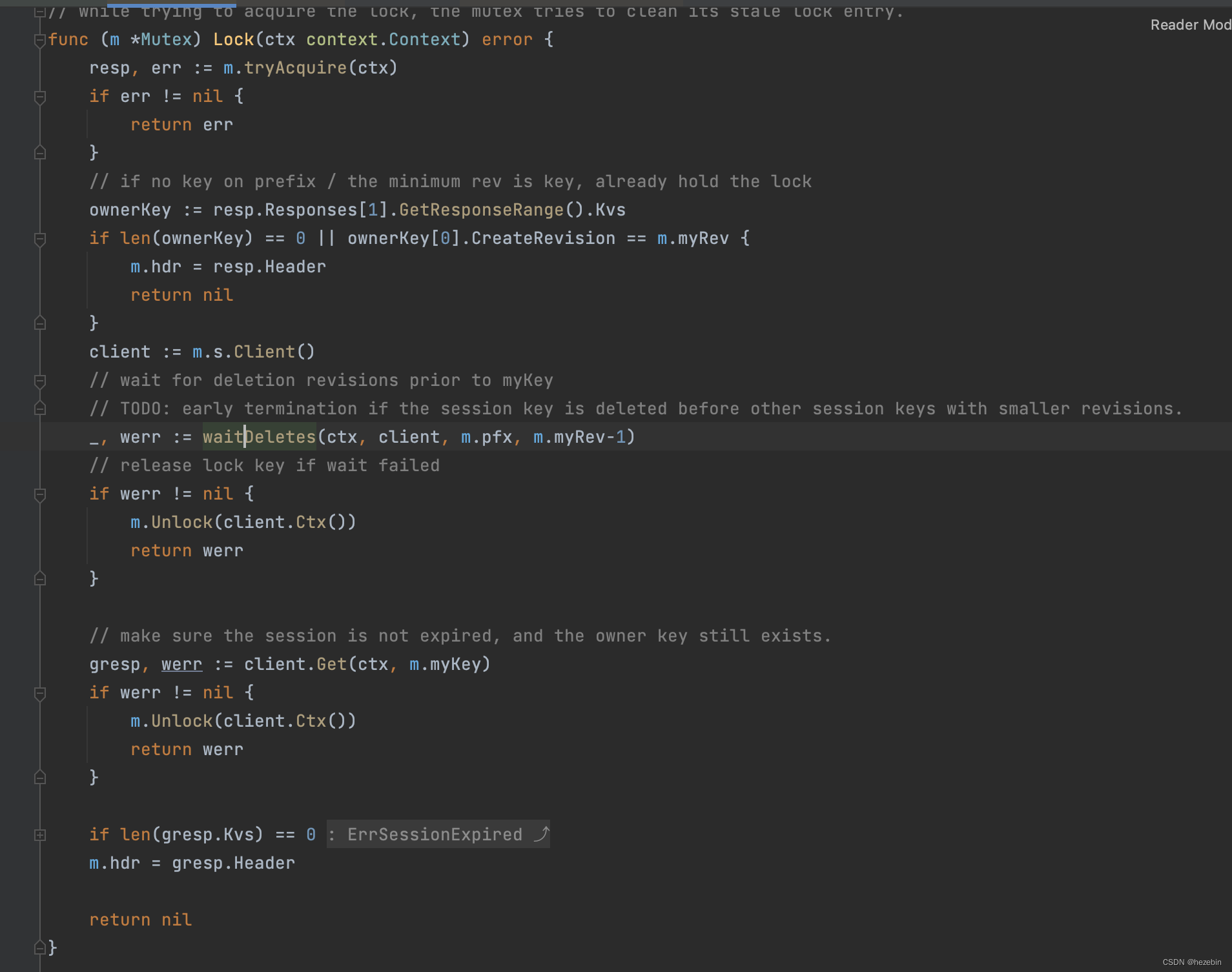
Task: Click the Mutex receiver type
Action: tap(167, 39)
